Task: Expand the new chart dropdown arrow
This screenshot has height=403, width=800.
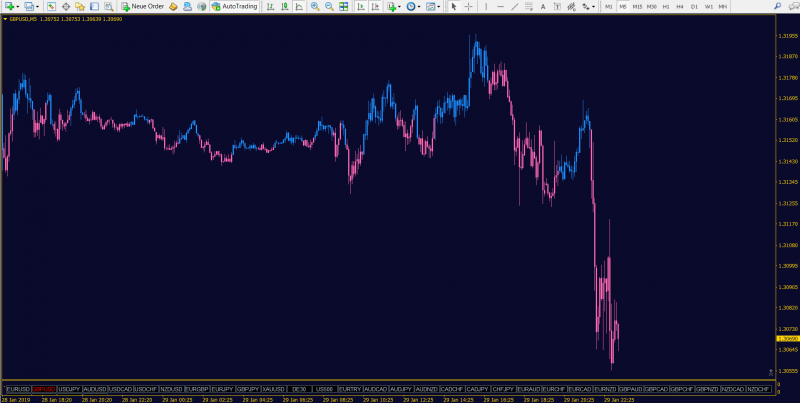Action: [17, 7]
